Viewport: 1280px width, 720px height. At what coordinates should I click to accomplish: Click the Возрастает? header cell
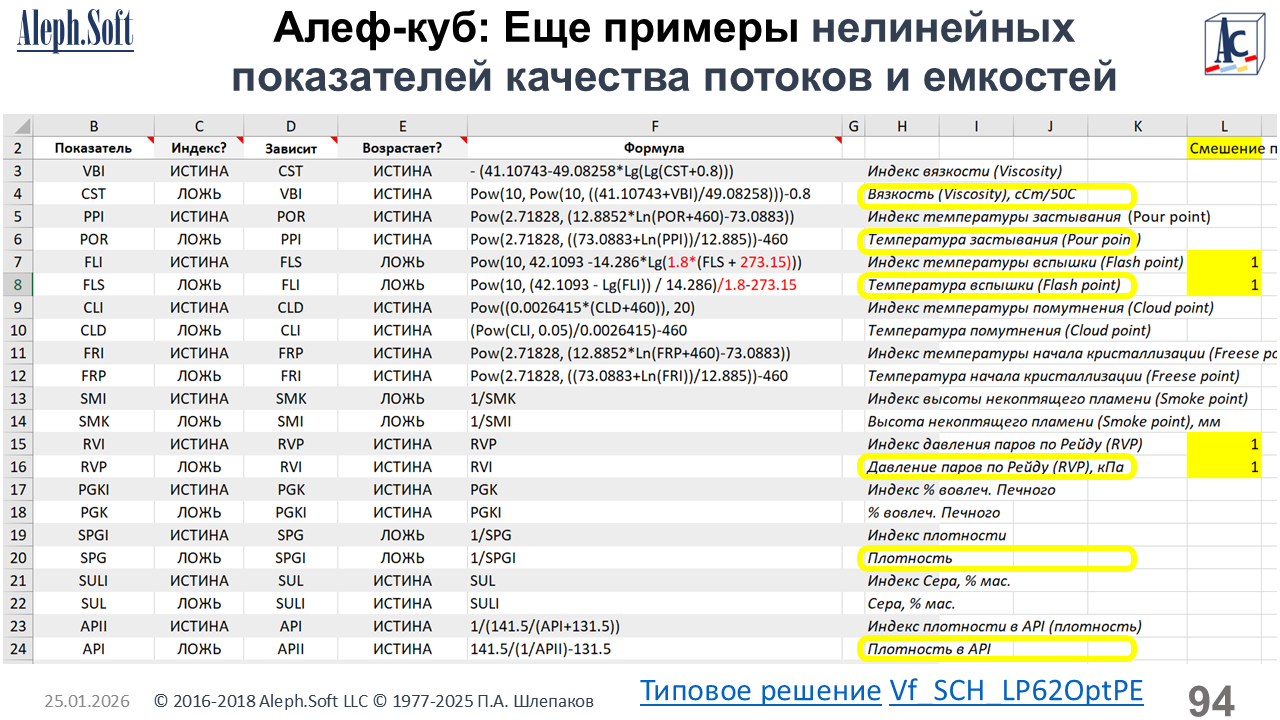pyautogui.click(x=402, y=148)
